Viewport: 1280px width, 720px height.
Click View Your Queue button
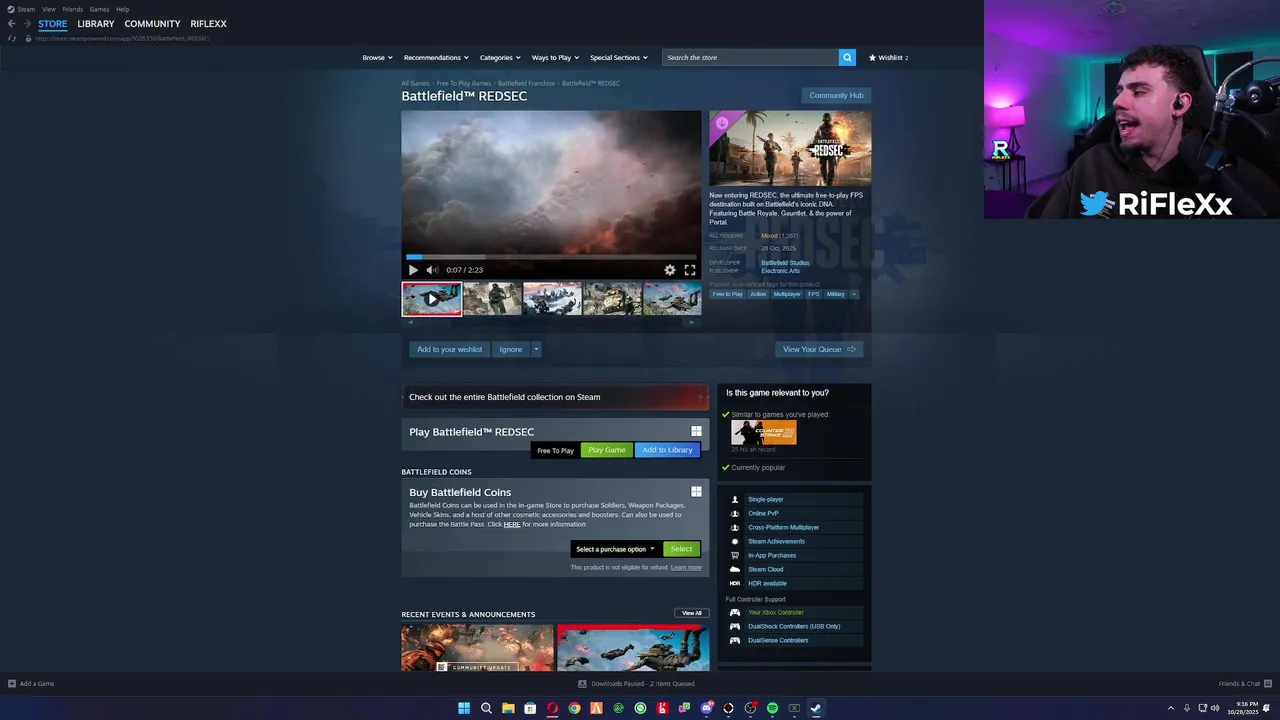point(819,349)
